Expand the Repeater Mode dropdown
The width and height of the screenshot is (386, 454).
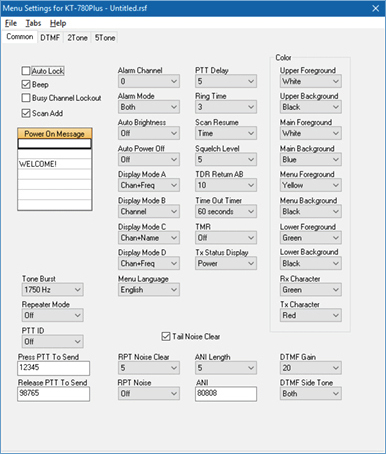click(53, 315)
